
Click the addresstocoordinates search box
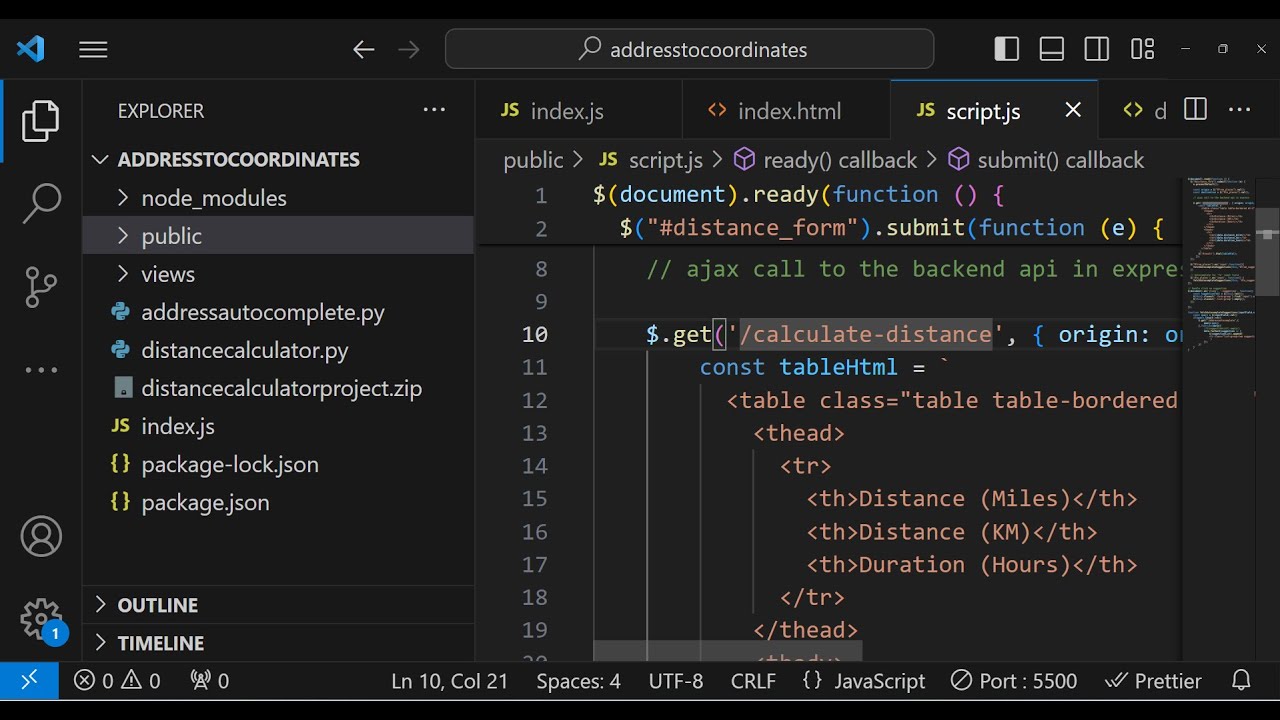690,49
